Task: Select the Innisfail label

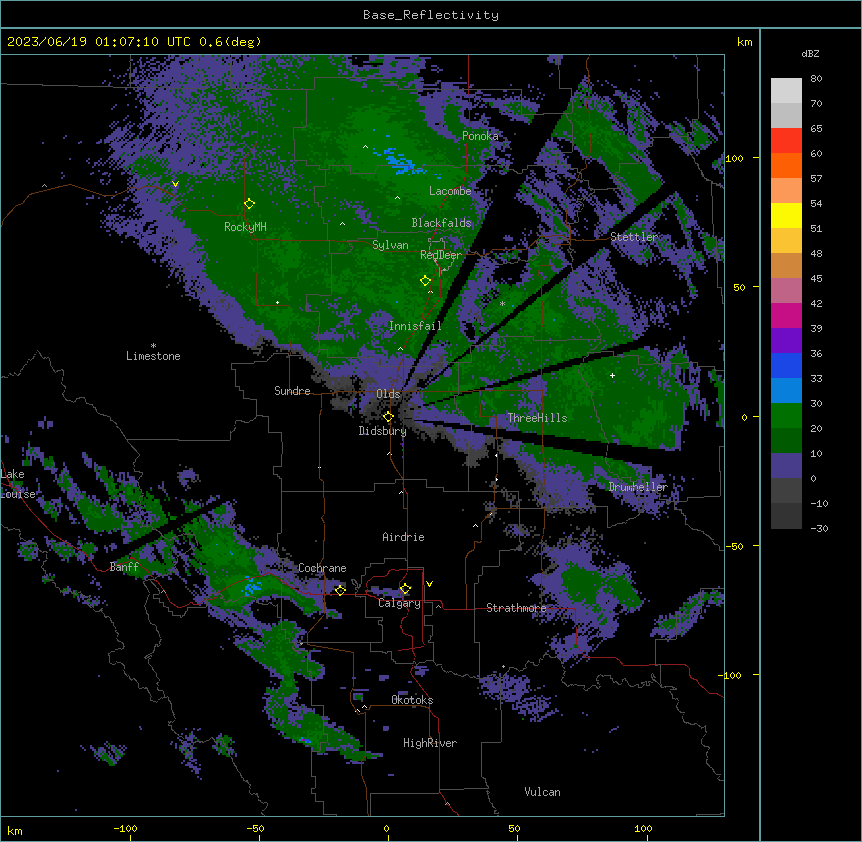Action: [x=415, y=326]
